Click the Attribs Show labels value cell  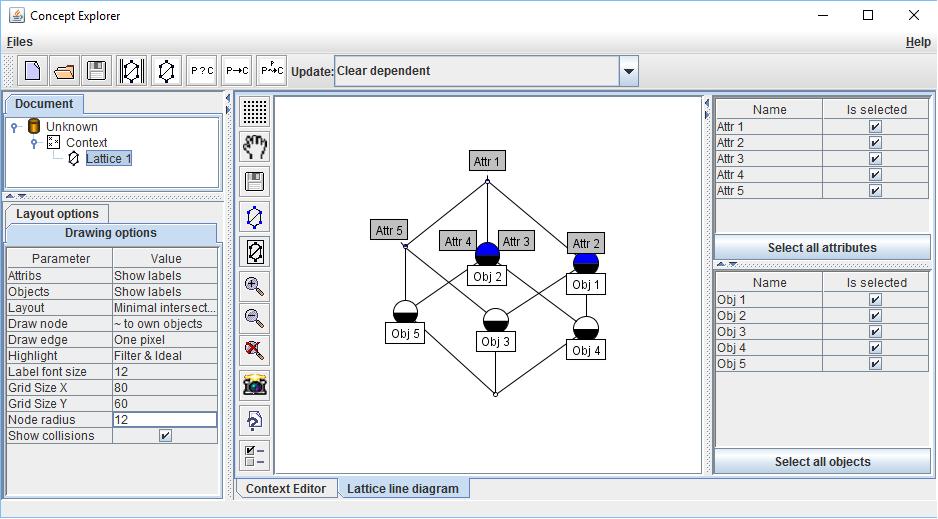[165, 276]
